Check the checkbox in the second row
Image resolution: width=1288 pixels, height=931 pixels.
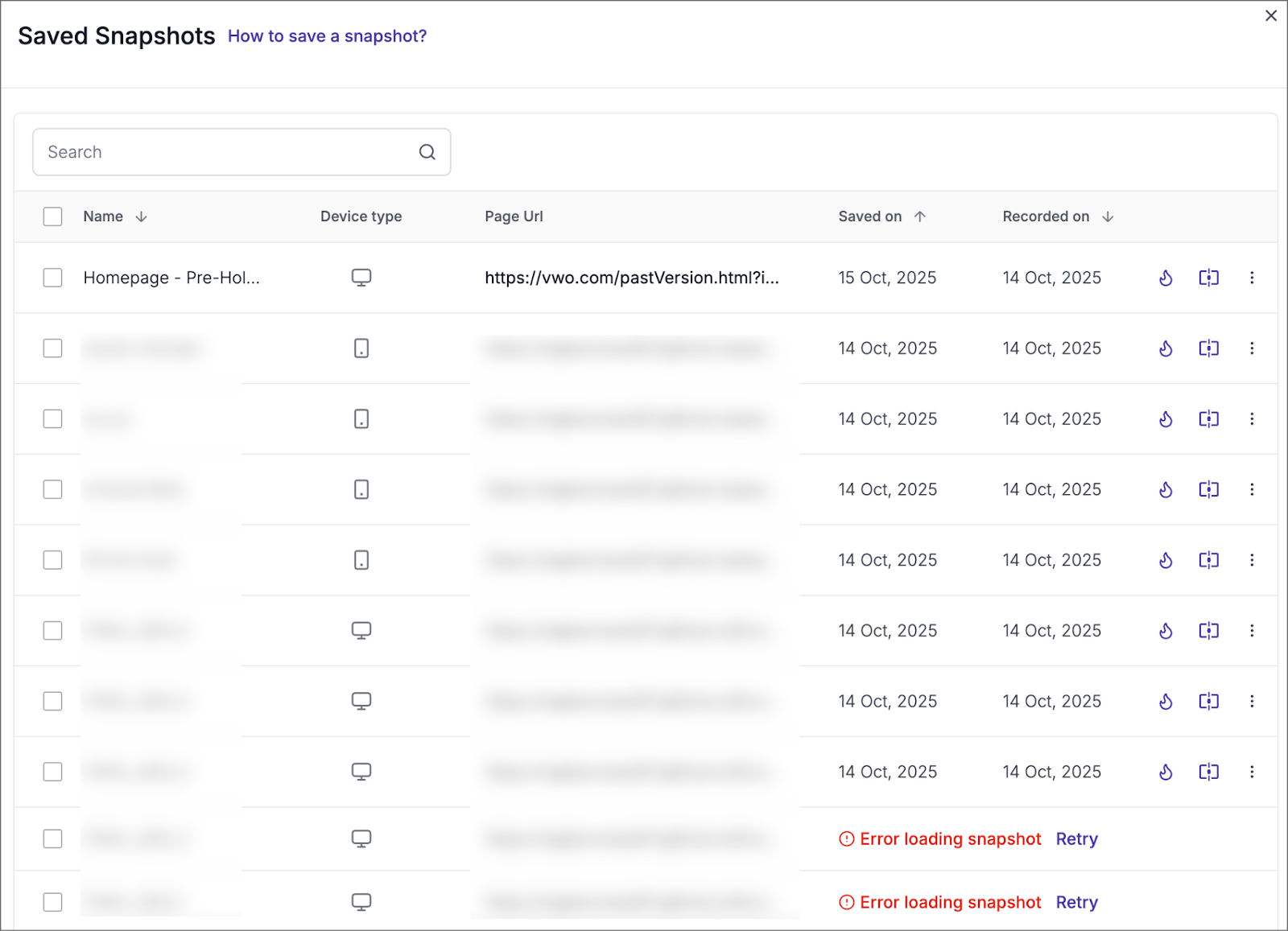coord(53,348)
